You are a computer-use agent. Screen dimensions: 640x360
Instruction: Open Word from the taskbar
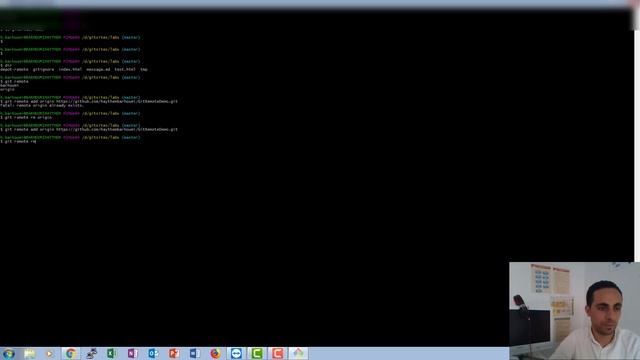195,353
